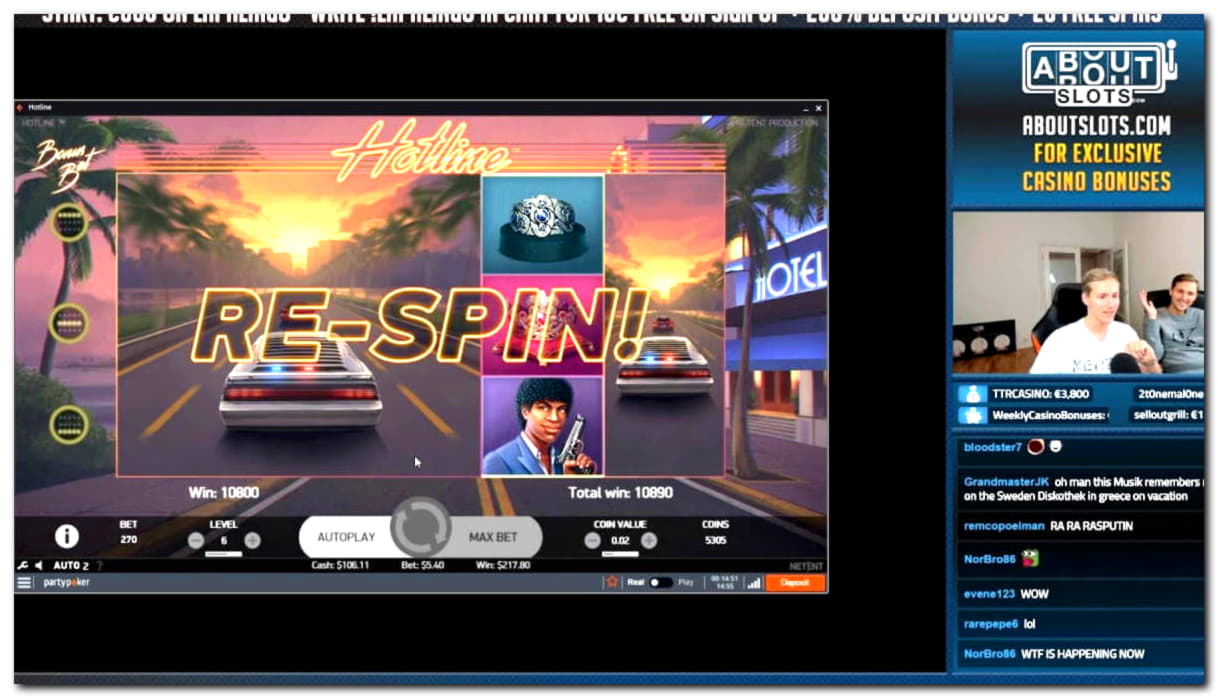Image resolution: width=1218 pixels, height=698 pixels.
Task: Adjust the coin value slider bar
Action: (x=620, y=554)
